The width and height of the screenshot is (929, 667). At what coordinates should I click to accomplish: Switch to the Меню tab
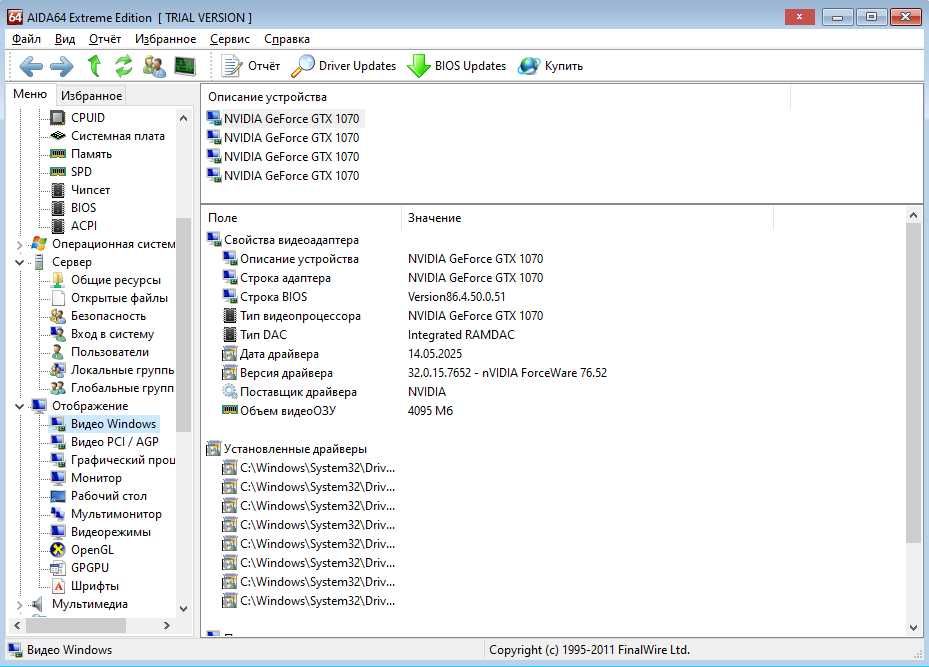click(x=30, y=94)
